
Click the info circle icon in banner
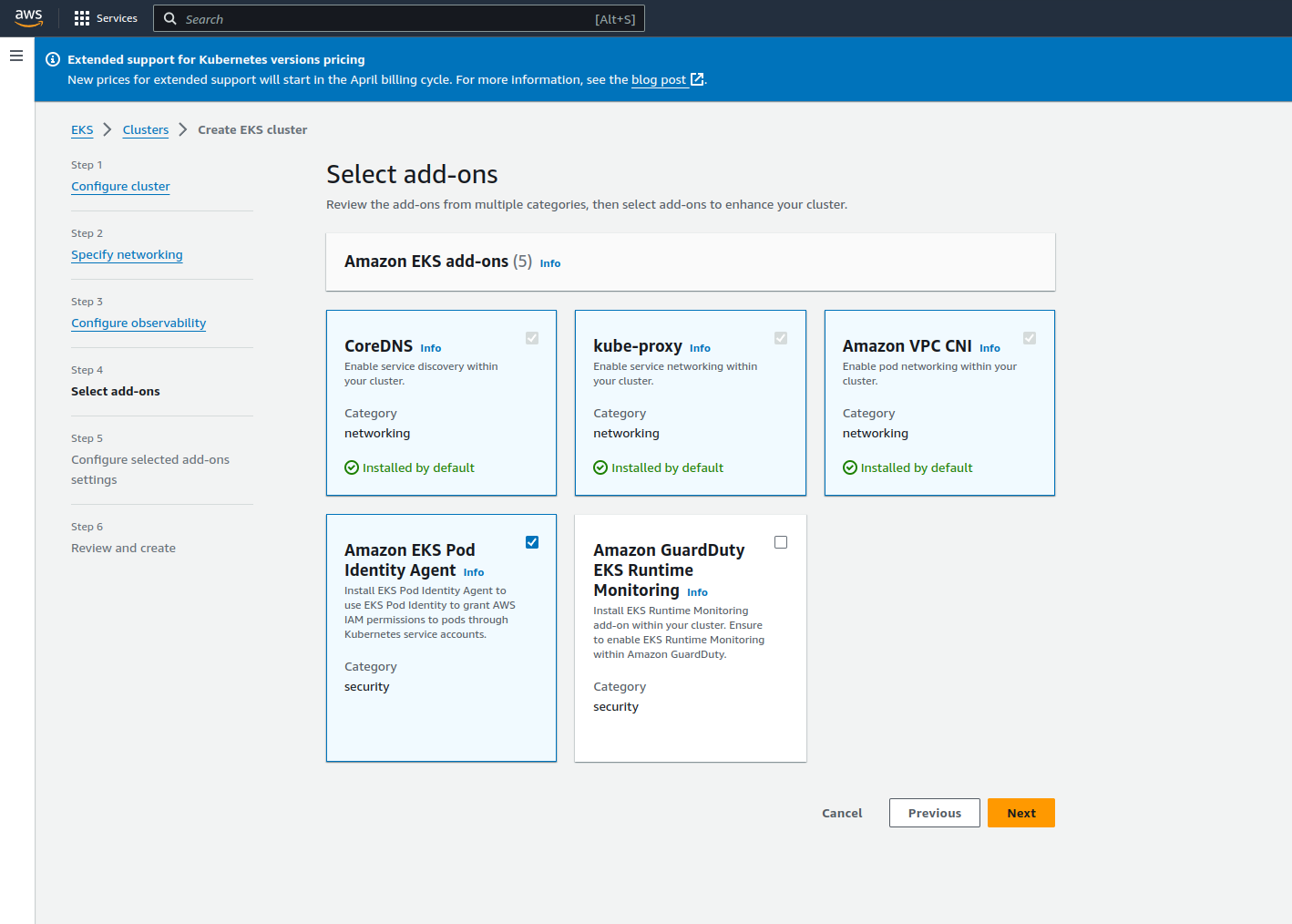point(53,59)
